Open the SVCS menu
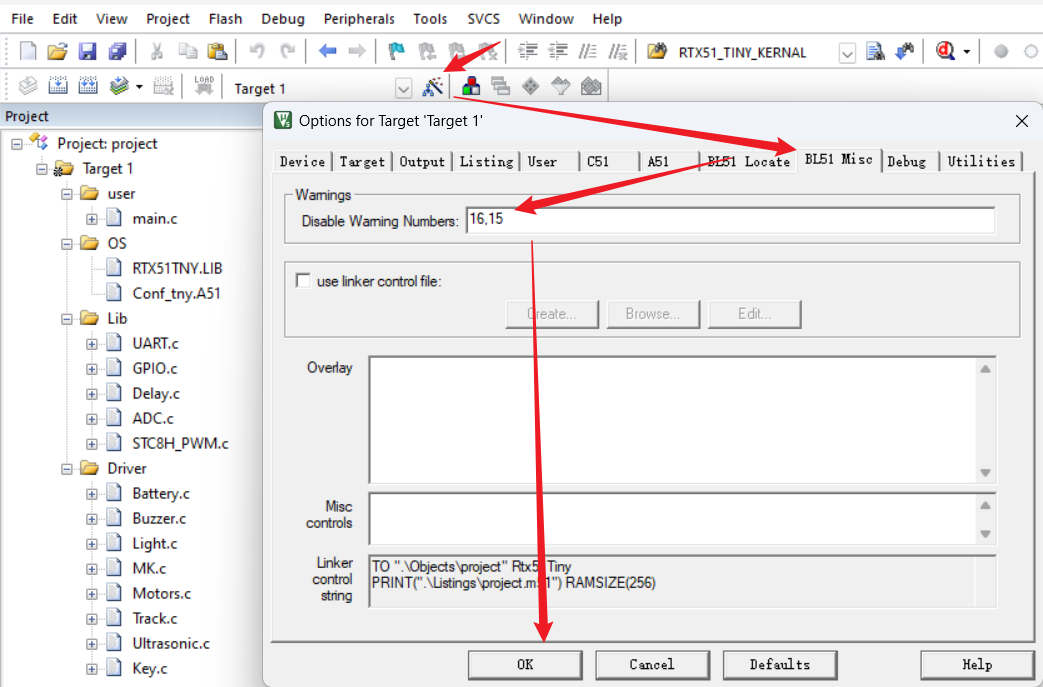The height and width of the screenshot is (687, 1043). 483,19
